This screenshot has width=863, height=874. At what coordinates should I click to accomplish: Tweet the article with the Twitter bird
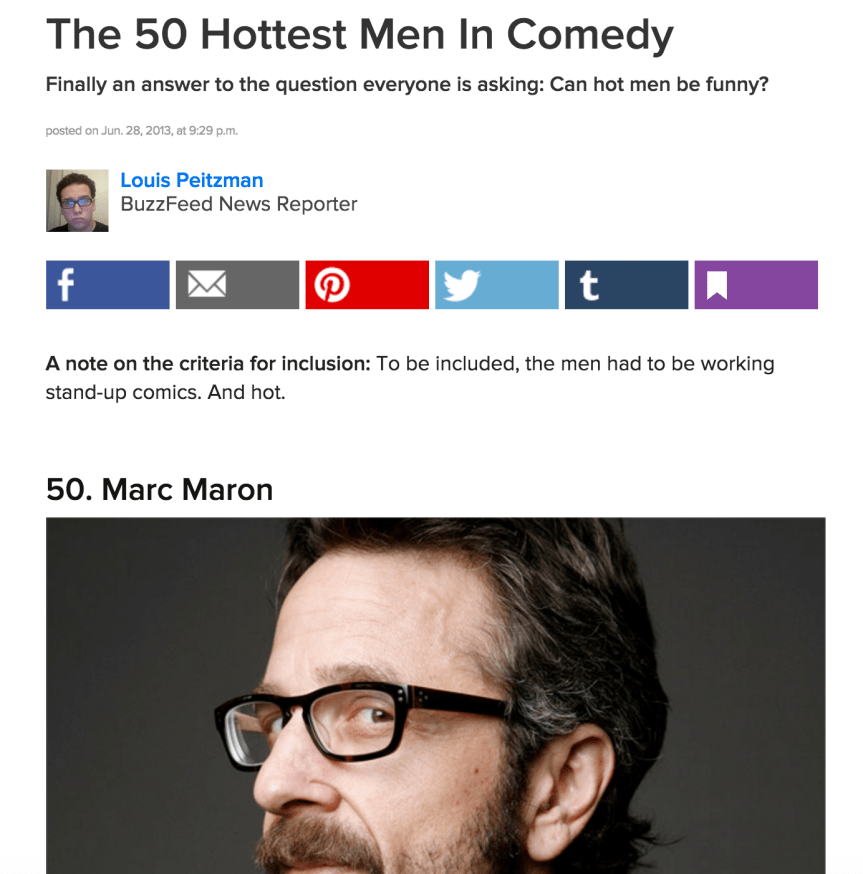[x=497, y=285]
